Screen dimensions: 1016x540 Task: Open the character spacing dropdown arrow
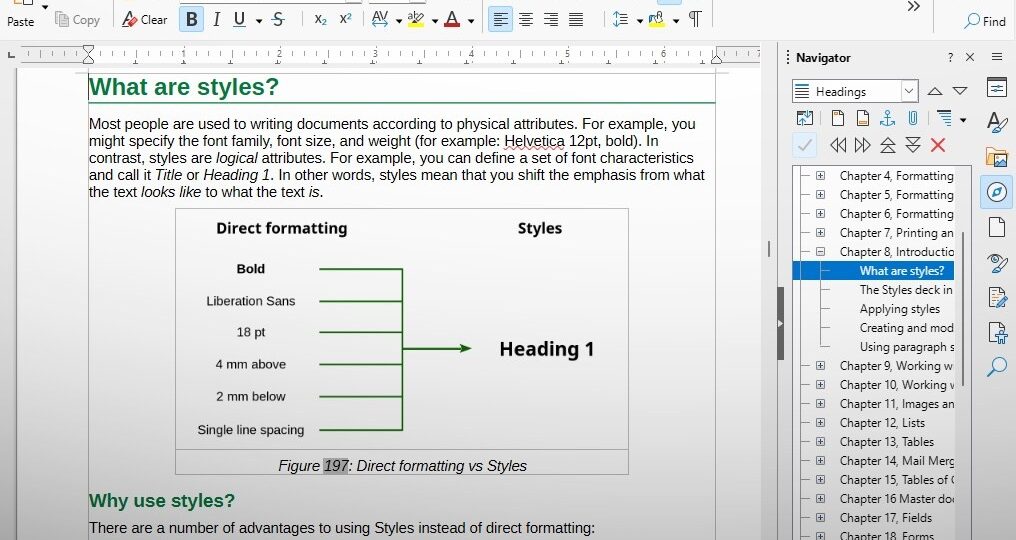(x=398, y=21)
